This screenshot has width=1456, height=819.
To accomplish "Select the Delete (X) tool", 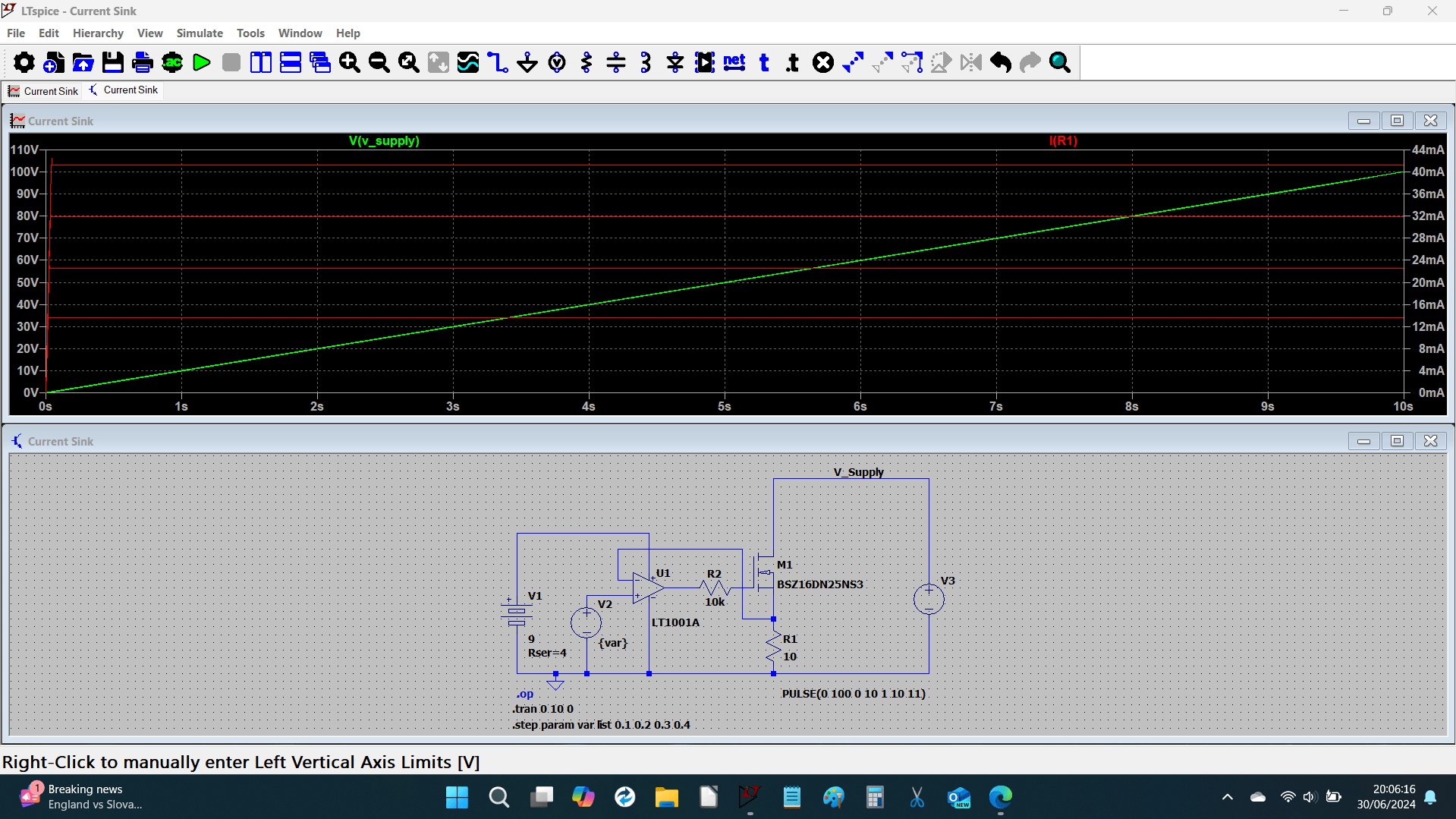I will [823, 62].
